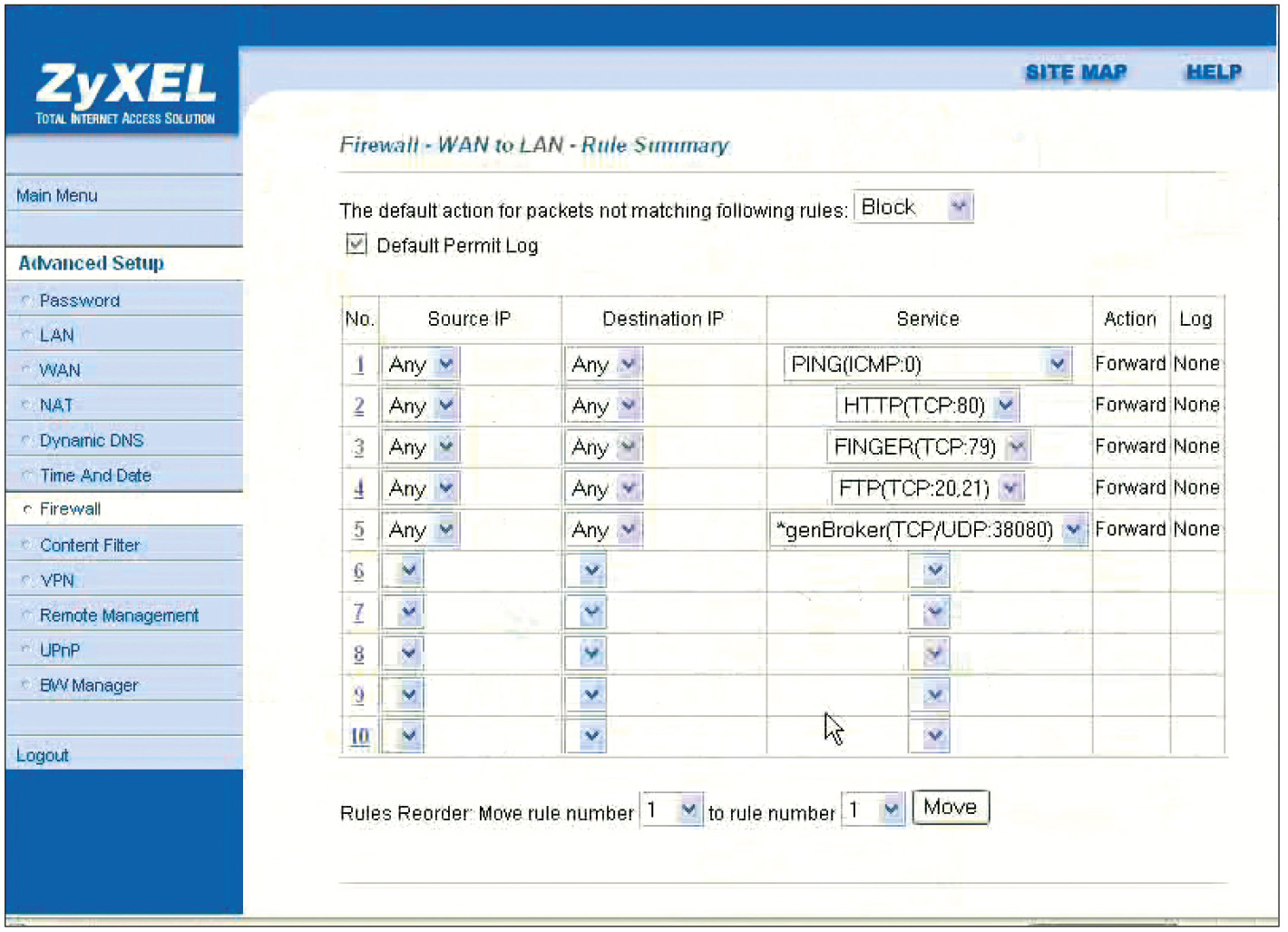This screenshot has height=932, width=1288.
Task: Open Dynamic DNS settings
Action: tap(92, 440)
